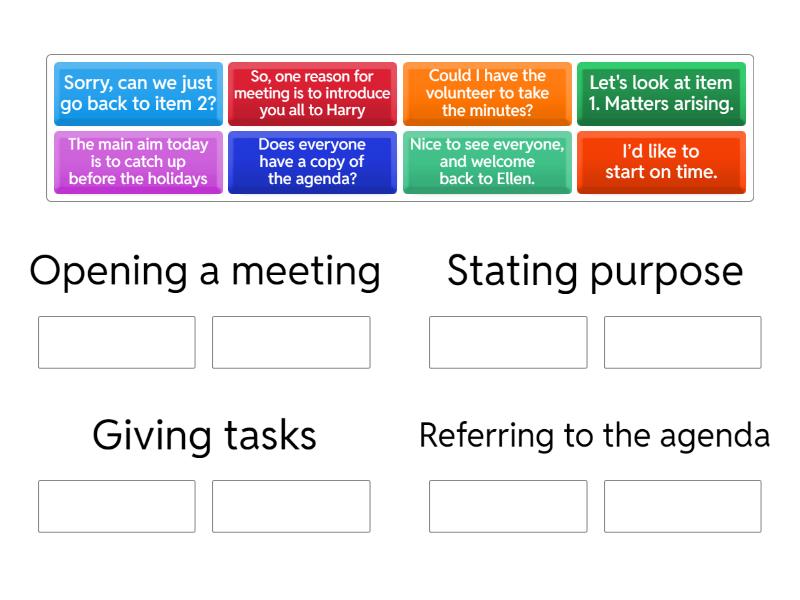The width and height of the screenshot is (800, 600).
Task: Click the 'Giving tasks' group heading
Action: pos(205,435)
